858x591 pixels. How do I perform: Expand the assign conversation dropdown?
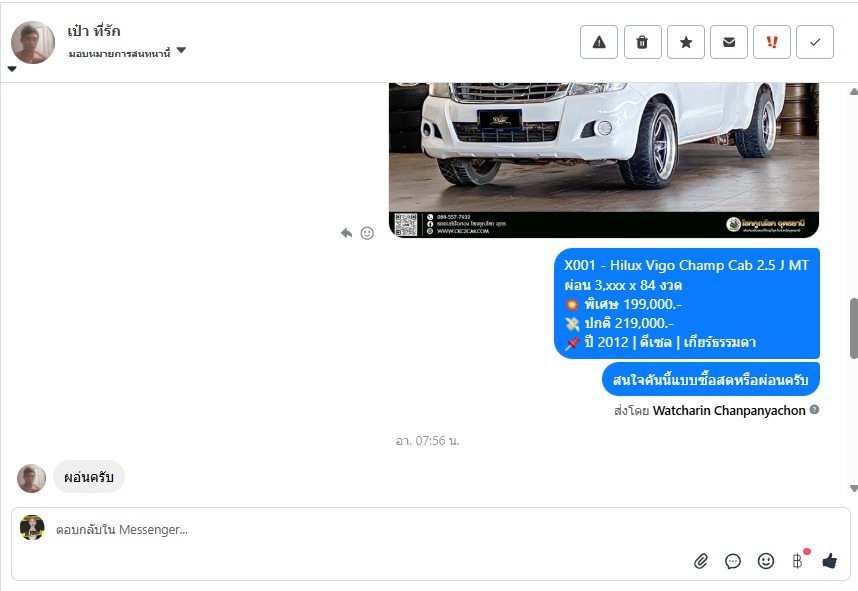pos(182,50)
